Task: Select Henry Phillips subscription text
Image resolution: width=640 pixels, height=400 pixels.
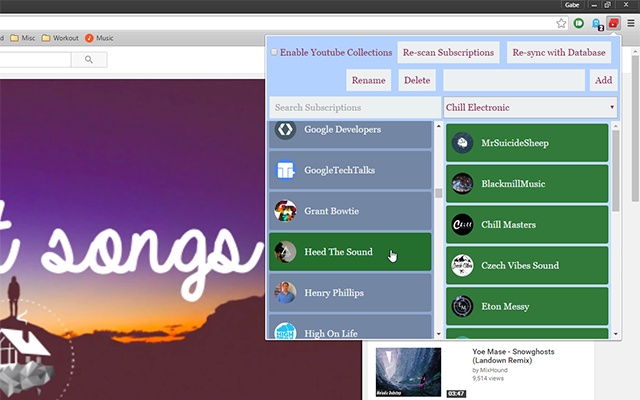Action: tap(334, 293)
